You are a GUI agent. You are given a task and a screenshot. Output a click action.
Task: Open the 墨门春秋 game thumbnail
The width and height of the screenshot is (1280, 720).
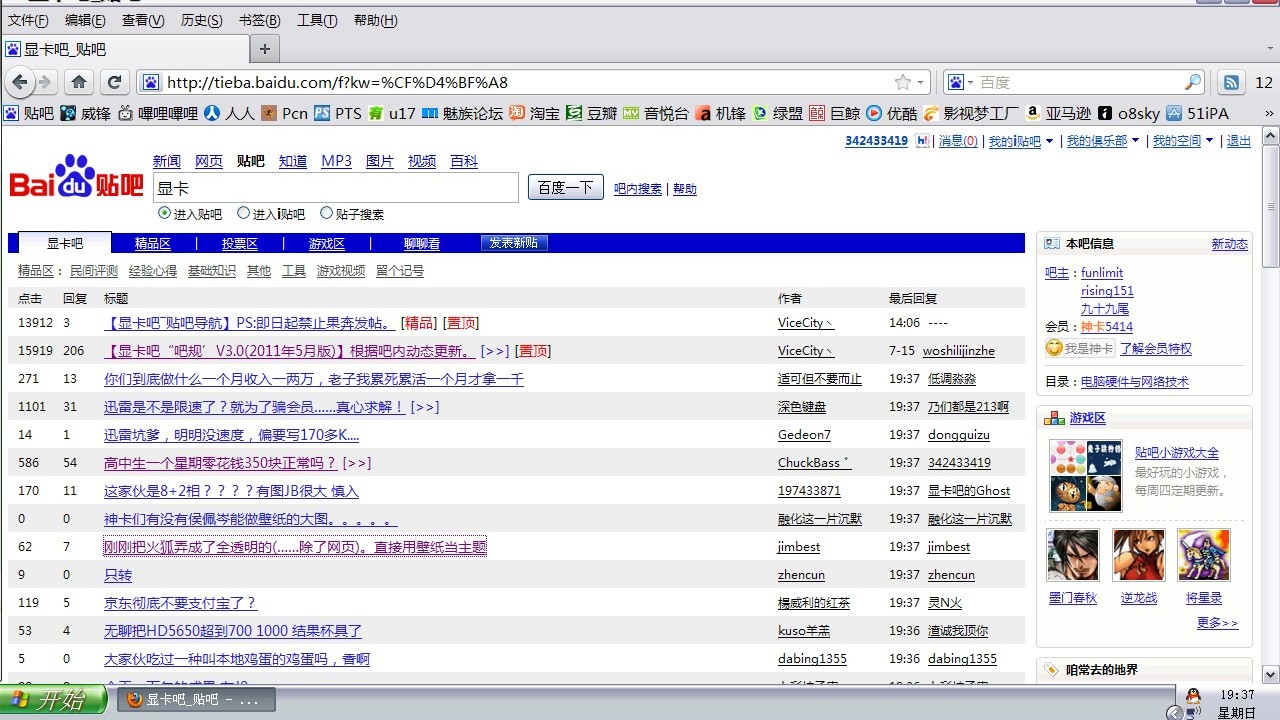click(1073, 555)
